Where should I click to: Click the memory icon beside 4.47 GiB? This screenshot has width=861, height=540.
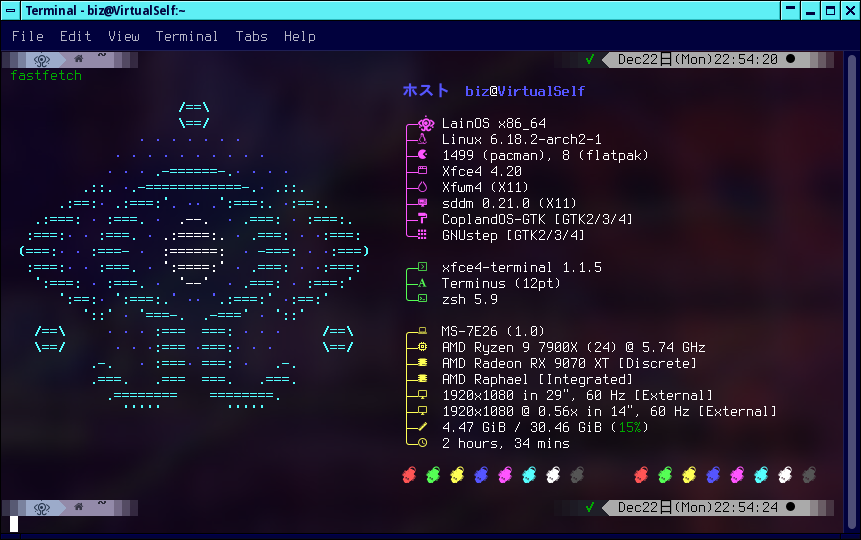422,426
